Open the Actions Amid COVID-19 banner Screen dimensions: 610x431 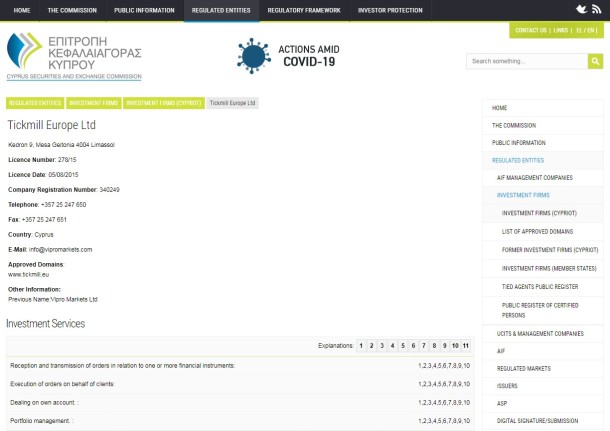coord(288,56)
